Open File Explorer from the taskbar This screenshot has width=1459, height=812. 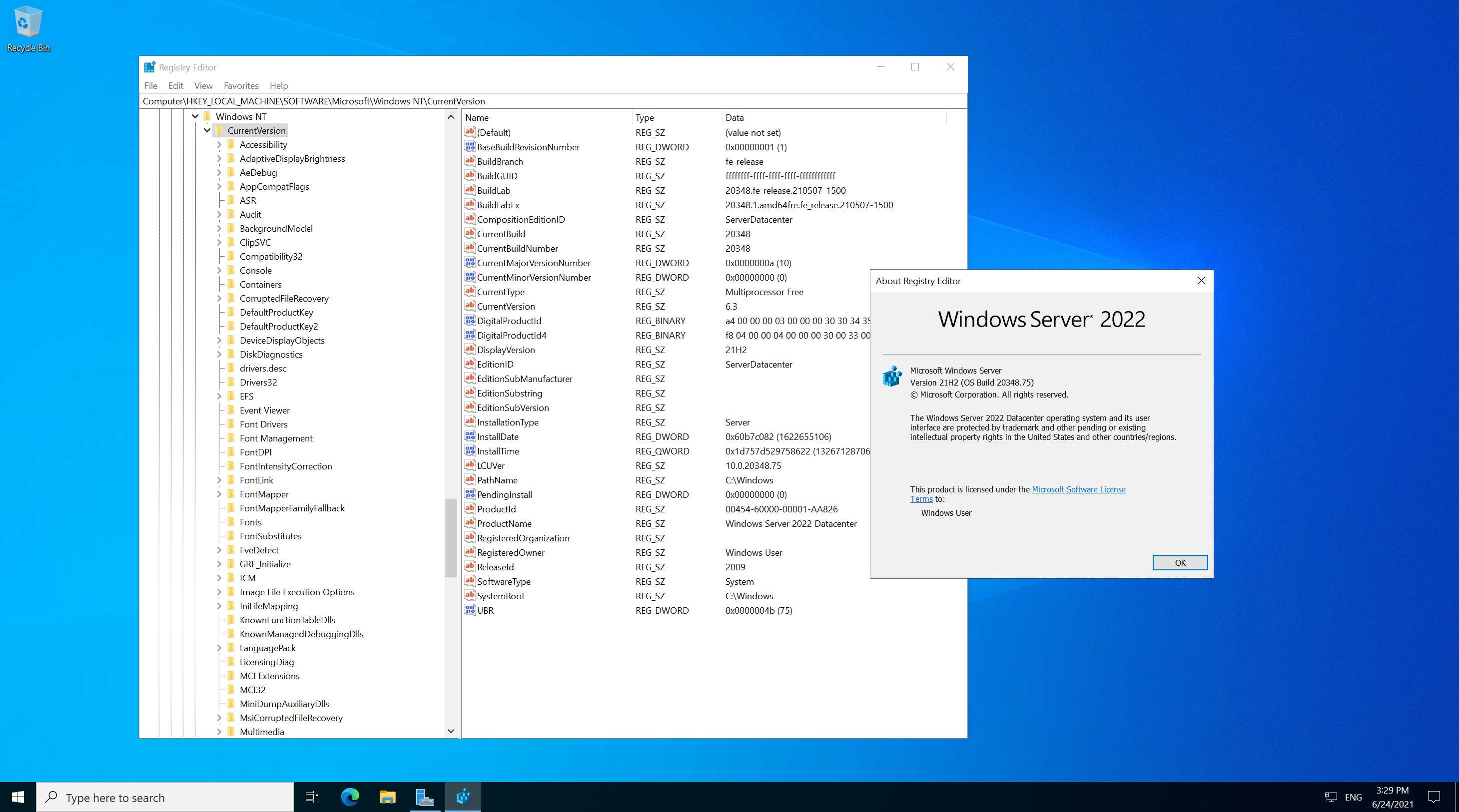pyautogui.click(x=387, y=797)
